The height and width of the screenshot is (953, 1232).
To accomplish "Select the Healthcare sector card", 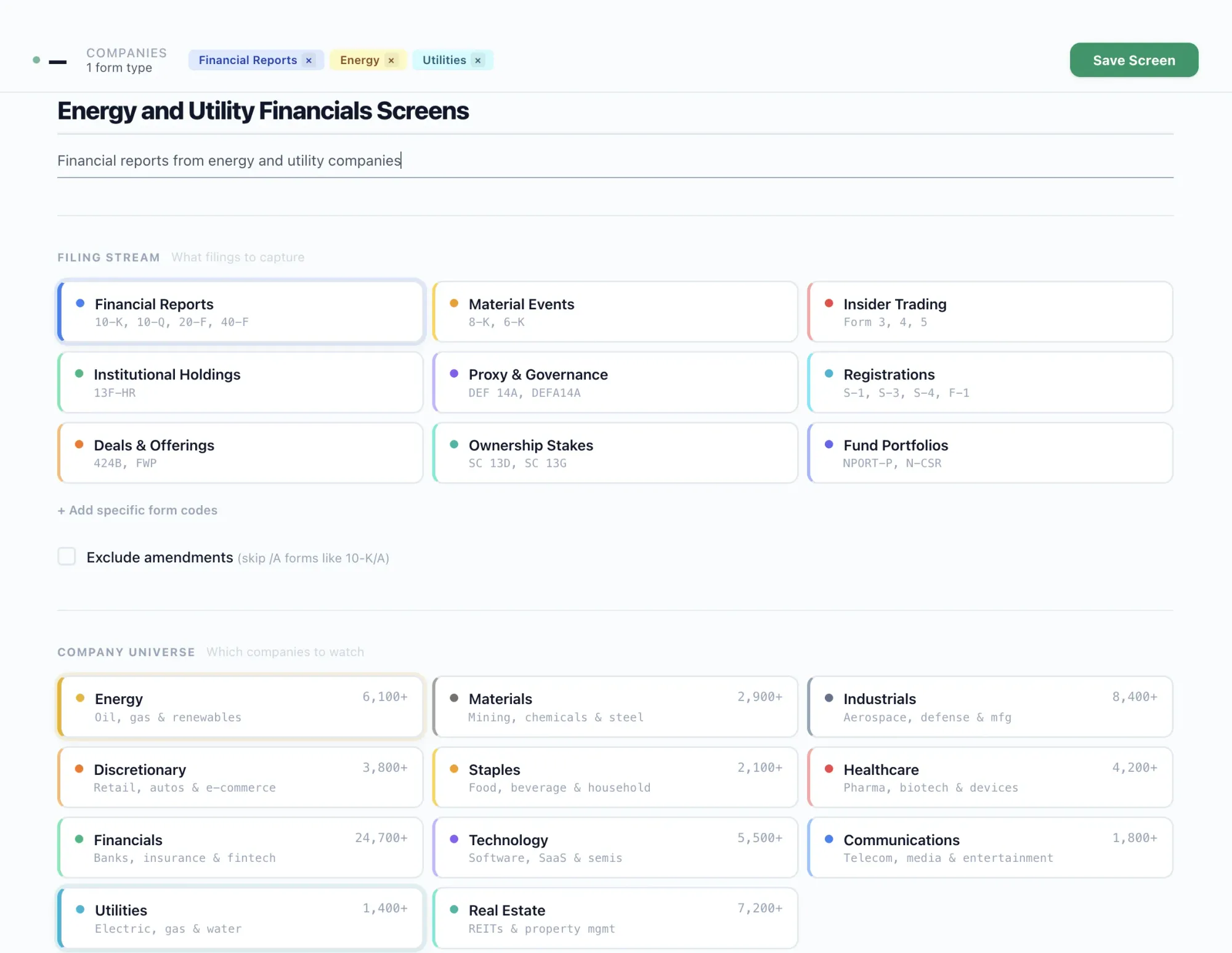I will click(989, 777).
